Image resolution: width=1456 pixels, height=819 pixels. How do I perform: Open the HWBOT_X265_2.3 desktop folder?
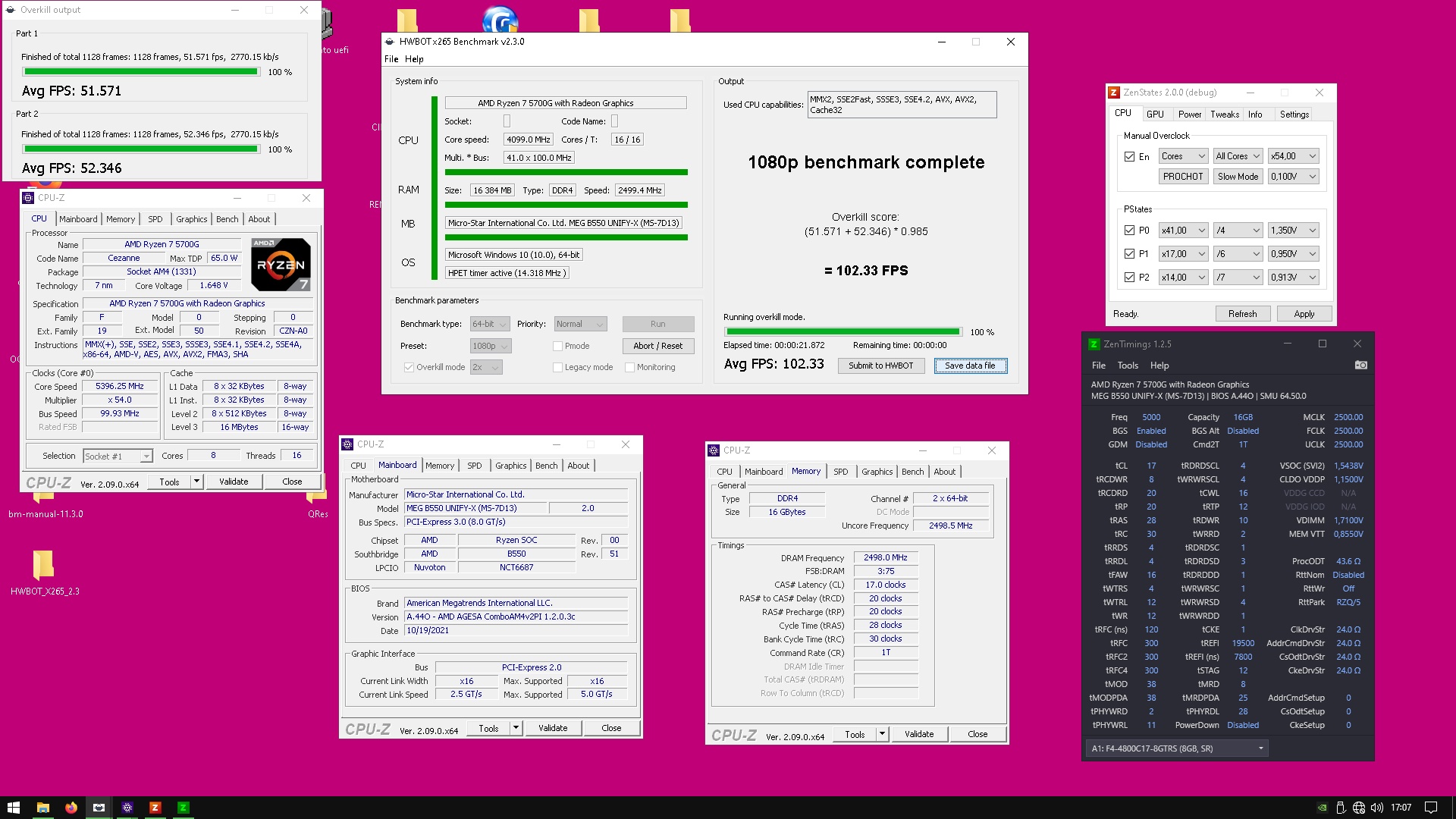pyautogui.click(x=44, y=573)
